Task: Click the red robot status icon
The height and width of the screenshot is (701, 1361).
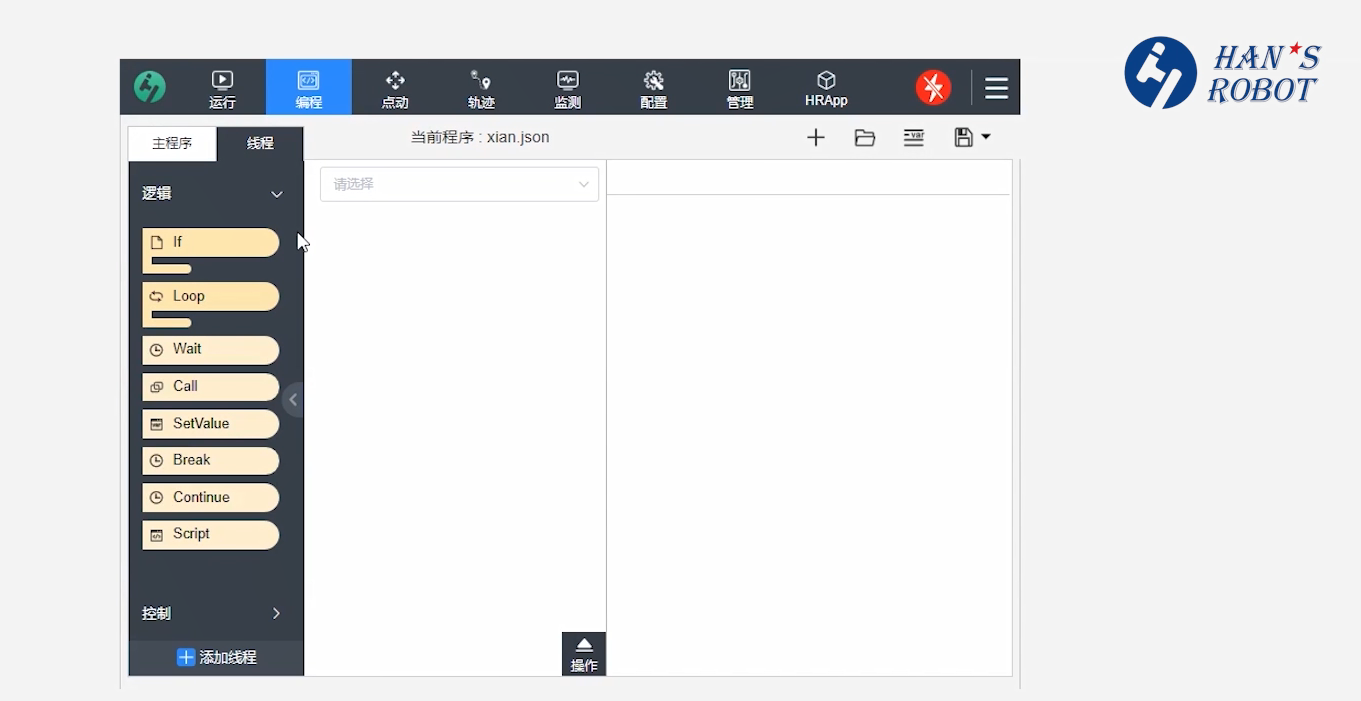Action: [x=933, y=88]
